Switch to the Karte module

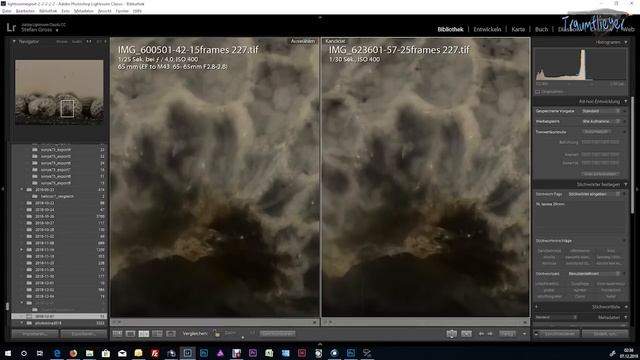point(518,29)
